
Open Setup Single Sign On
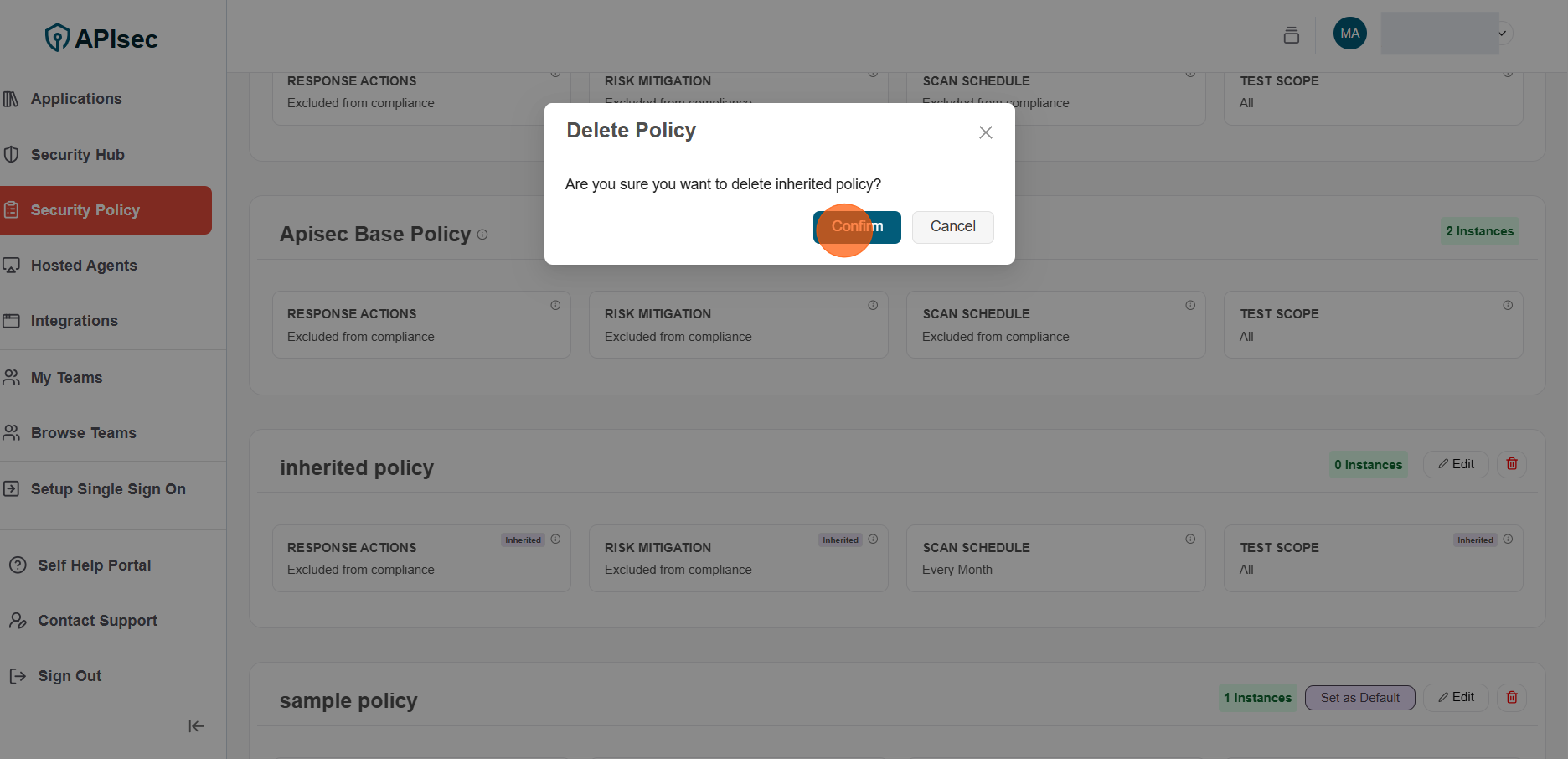107,488
